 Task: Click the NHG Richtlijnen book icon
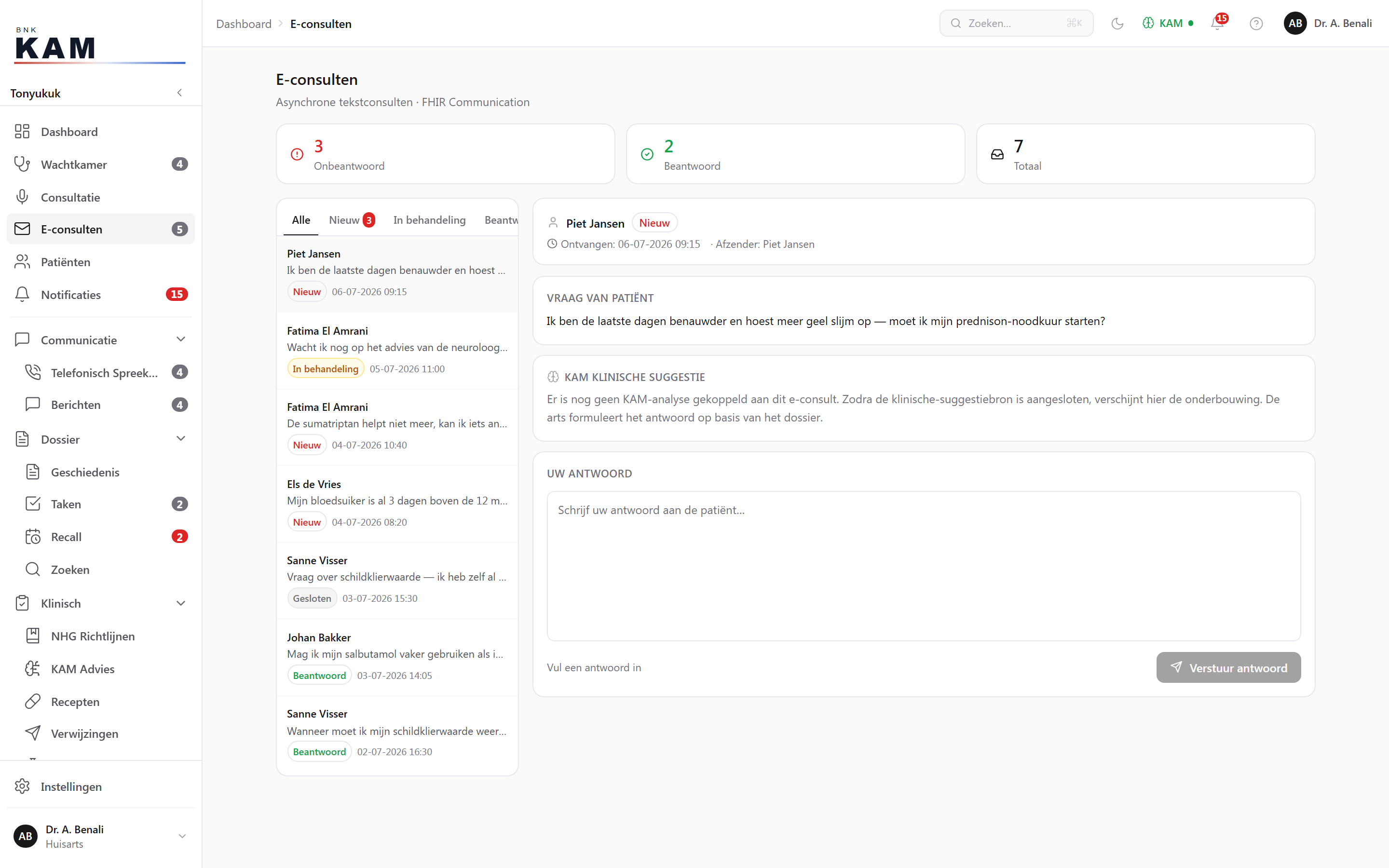[33, 636]
